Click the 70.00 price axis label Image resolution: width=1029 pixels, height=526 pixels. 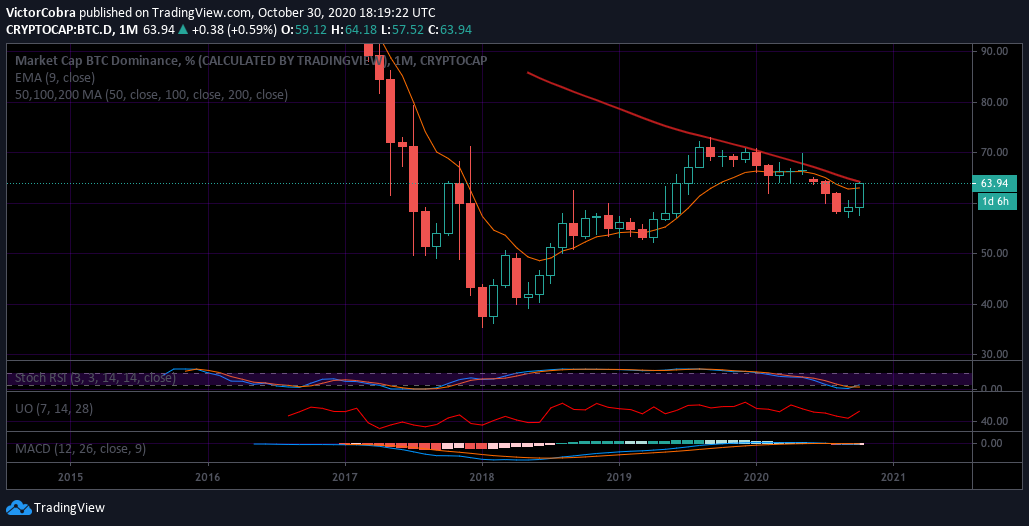[994, 153]
